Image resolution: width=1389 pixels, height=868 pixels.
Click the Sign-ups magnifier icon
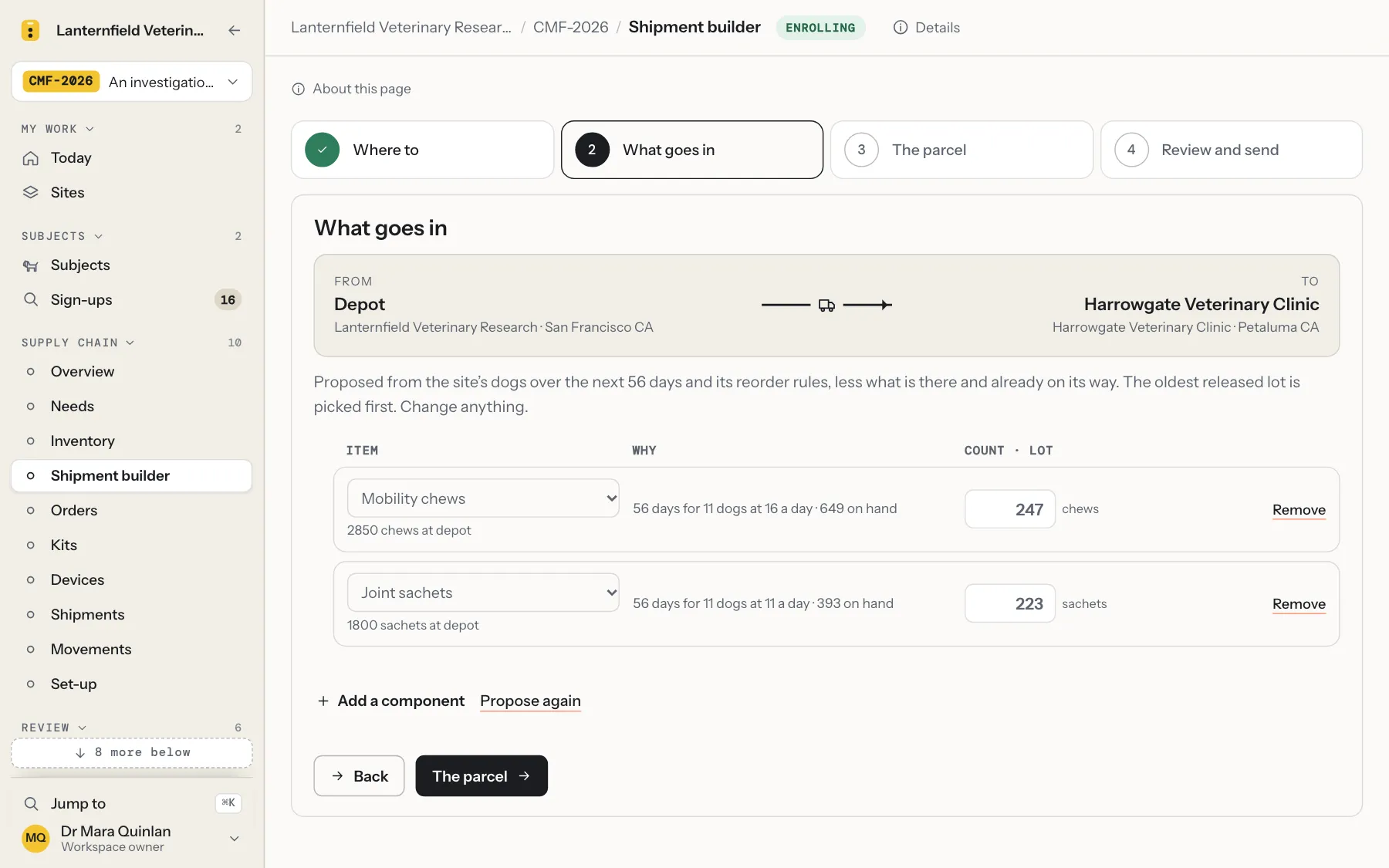[x=31, y=299]
